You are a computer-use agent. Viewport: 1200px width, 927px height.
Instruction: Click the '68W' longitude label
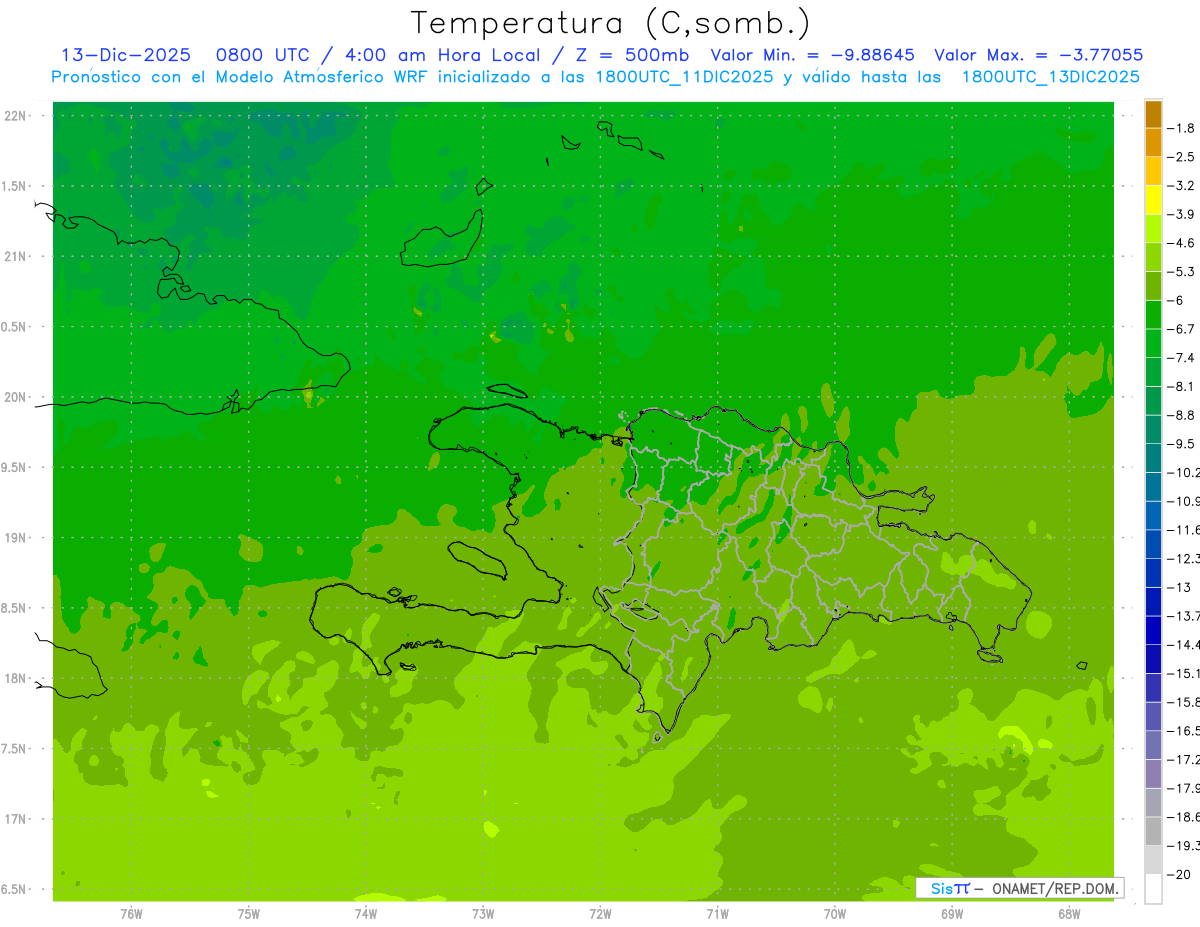1069,913
